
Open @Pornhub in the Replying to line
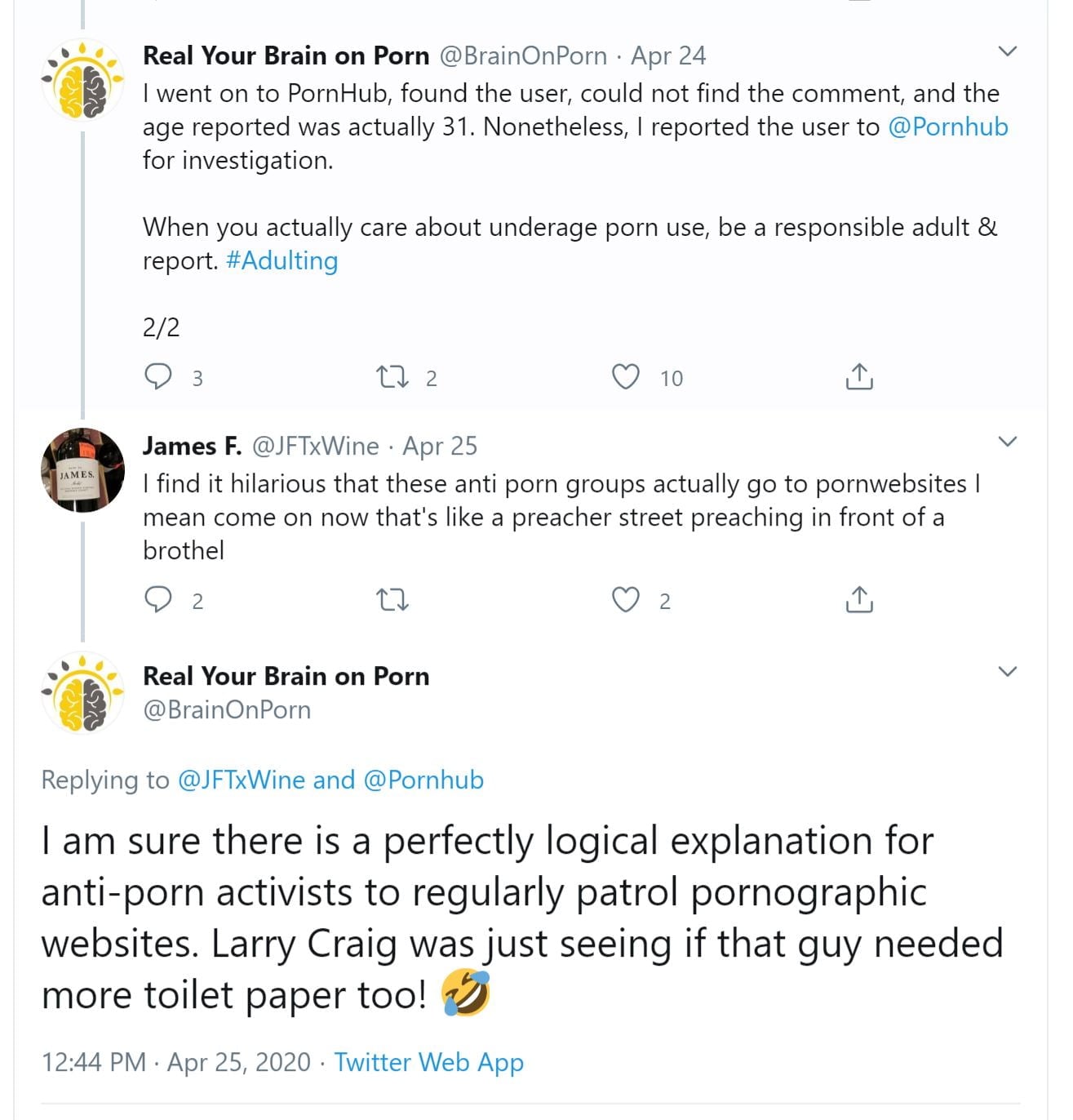[x=423, y=780]
